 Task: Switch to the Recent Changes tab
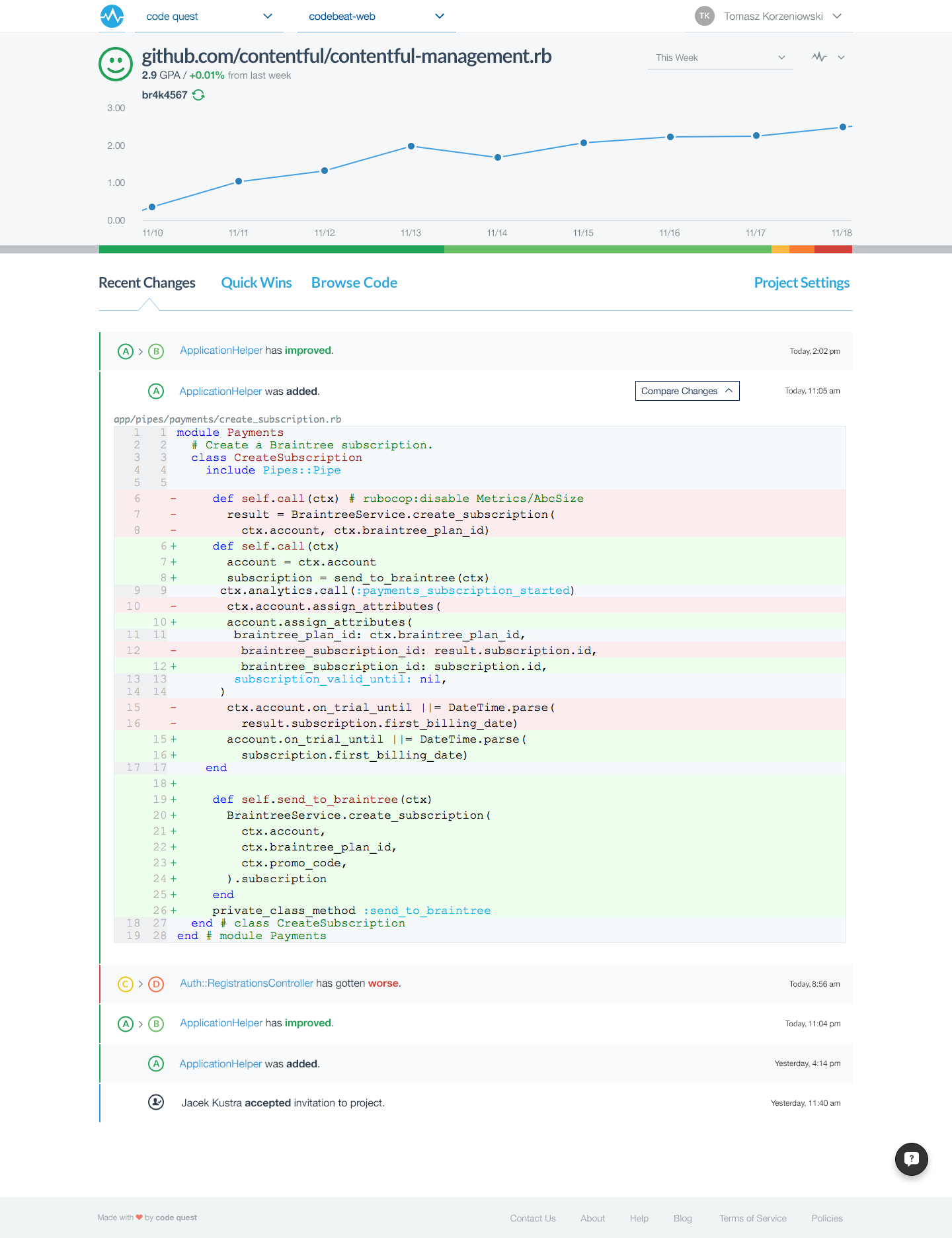pyautogui.click(x=147, y=283)
